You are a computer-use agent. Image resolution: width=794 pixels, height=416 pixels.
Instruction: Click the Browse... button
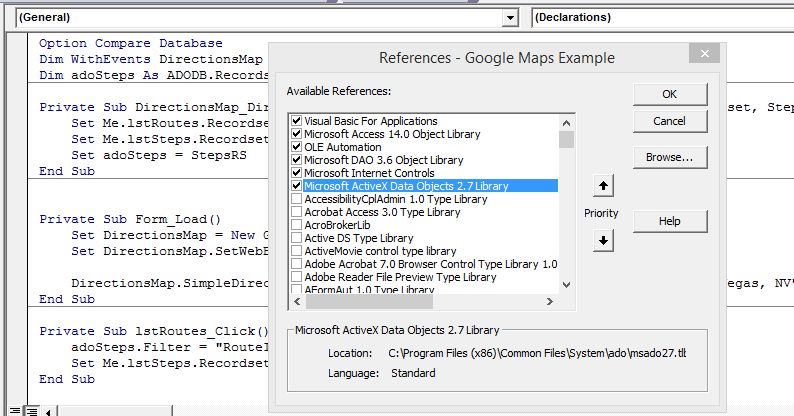pos(669,157)
